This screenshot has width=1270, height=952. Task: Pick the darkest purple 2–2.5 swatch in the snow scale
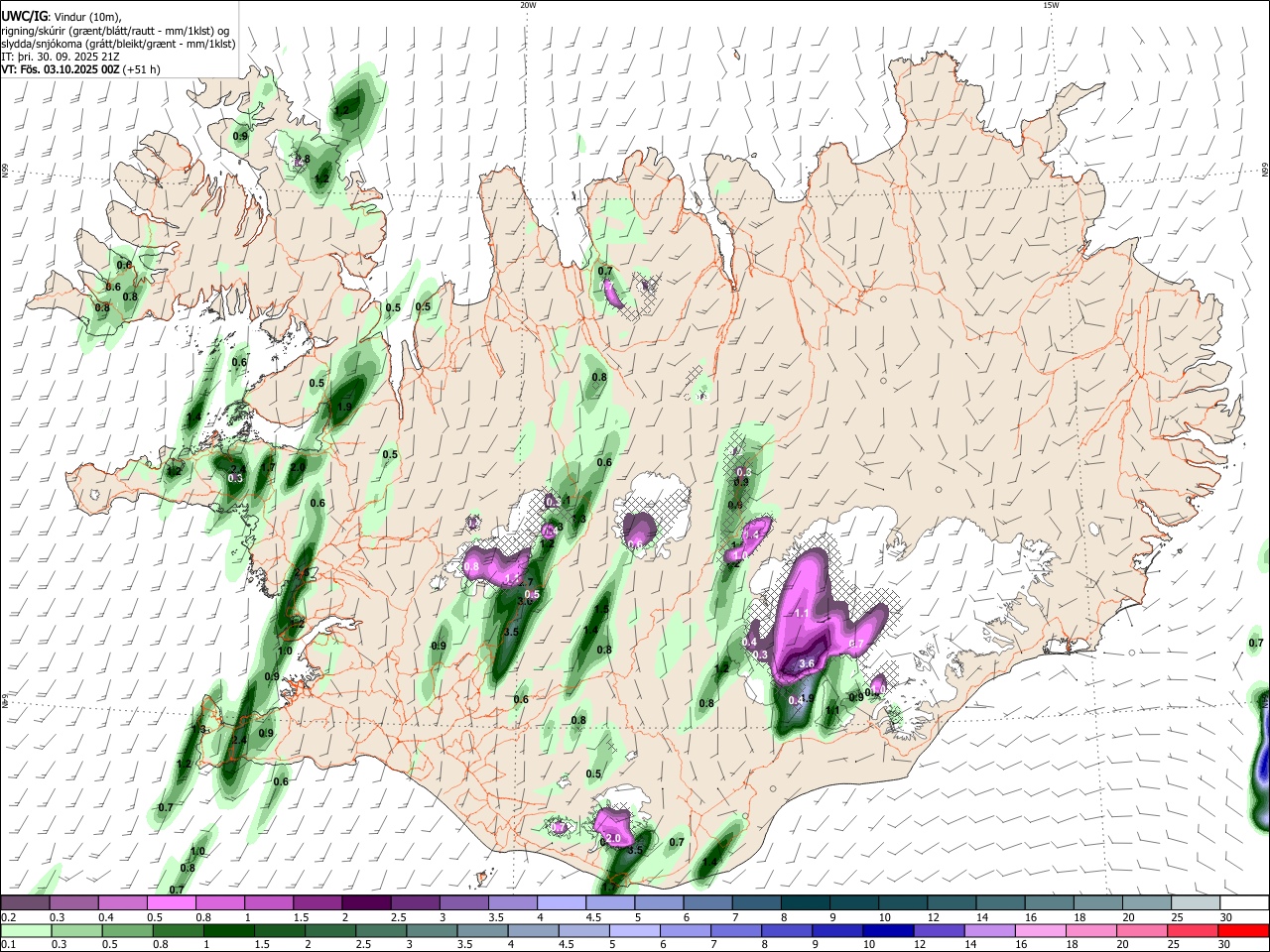[x=365, y=903]
